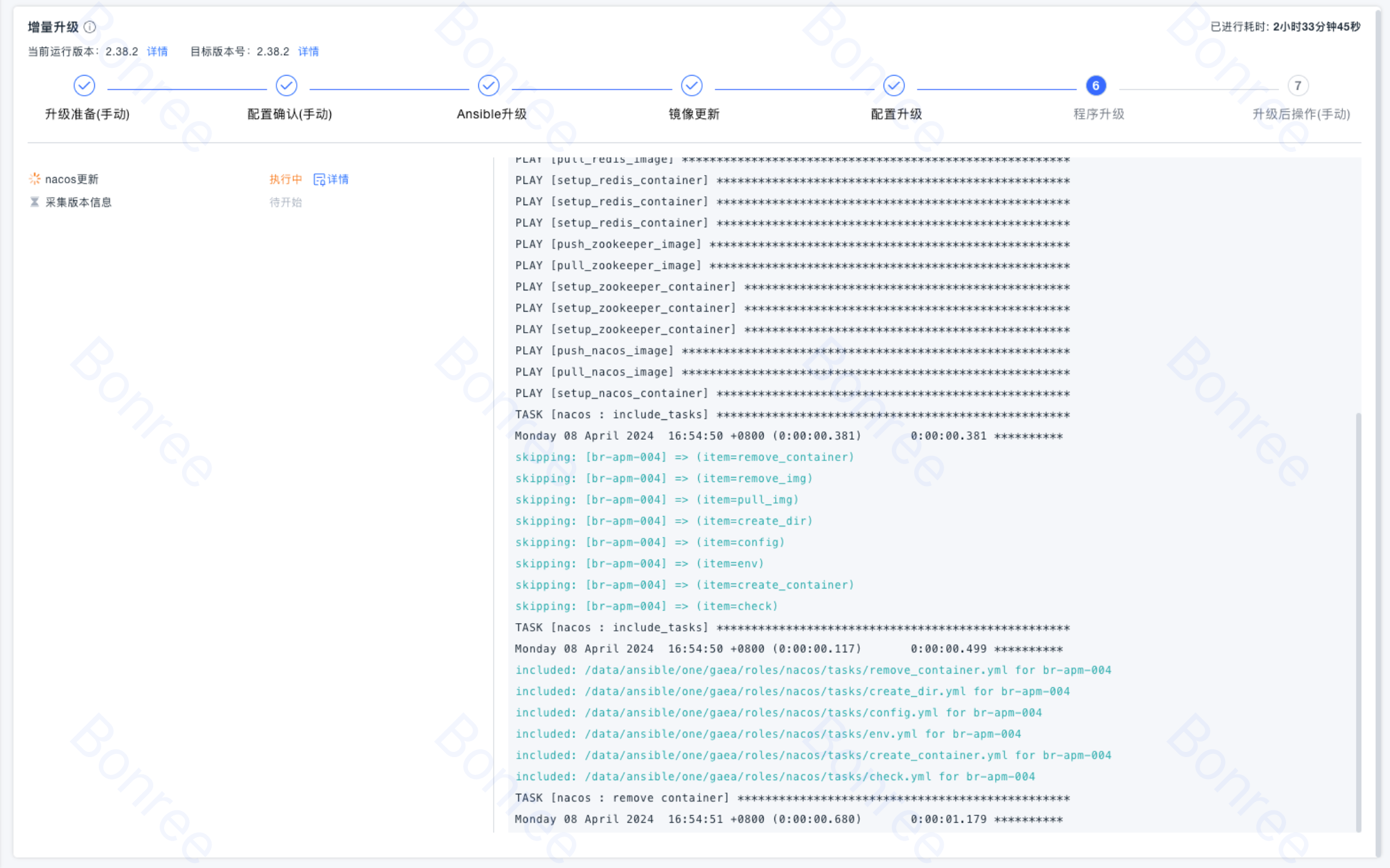Click the 配置确认(手动) step checkmark icon
Viewport: 1390px width, 868px height.
[286, 85]
